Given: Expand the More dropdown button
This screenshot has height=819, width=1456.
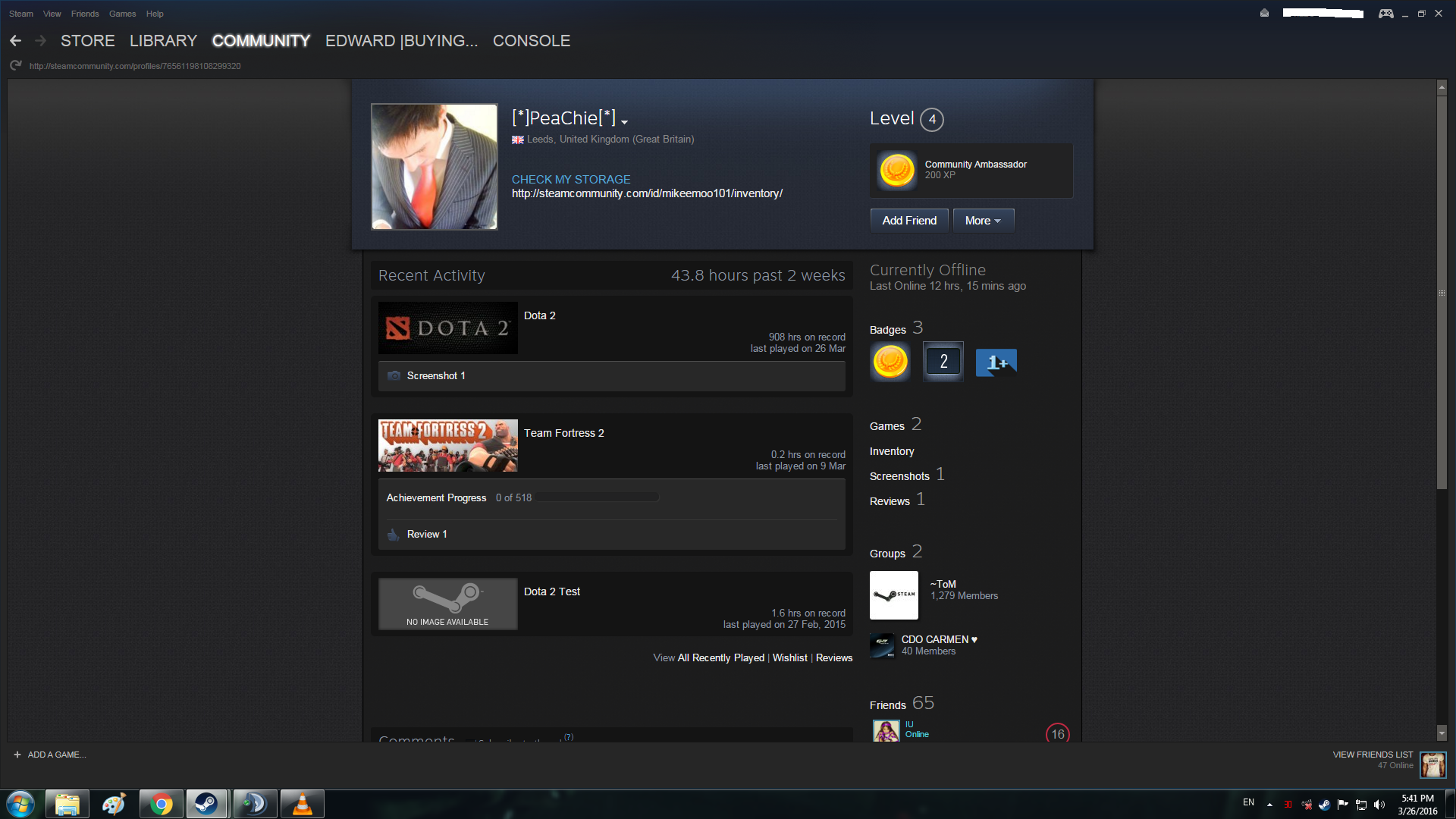Looking at the screenshot, I should [983, 221].
